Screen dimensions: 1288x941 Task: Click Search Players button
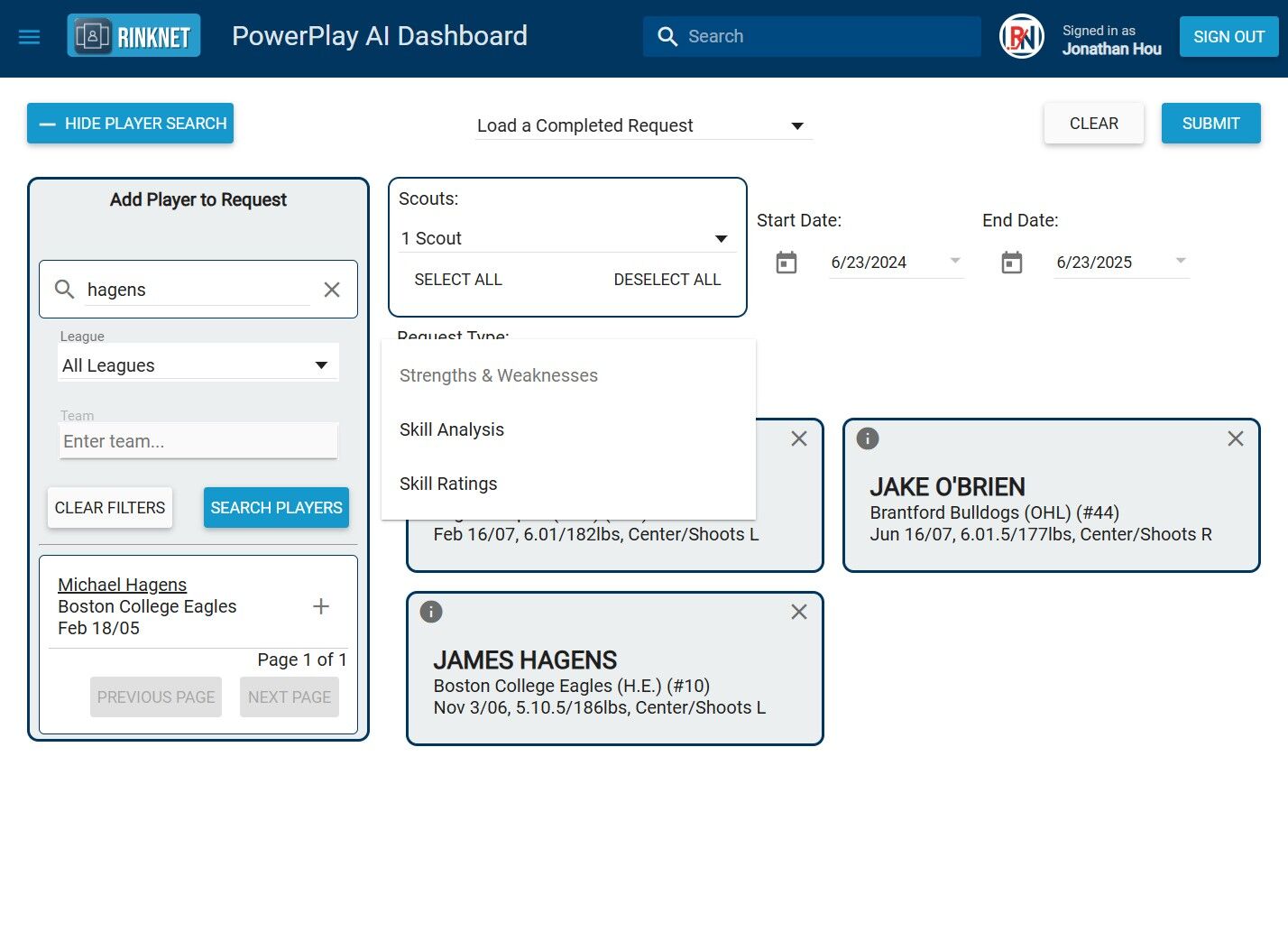(276, 508)
